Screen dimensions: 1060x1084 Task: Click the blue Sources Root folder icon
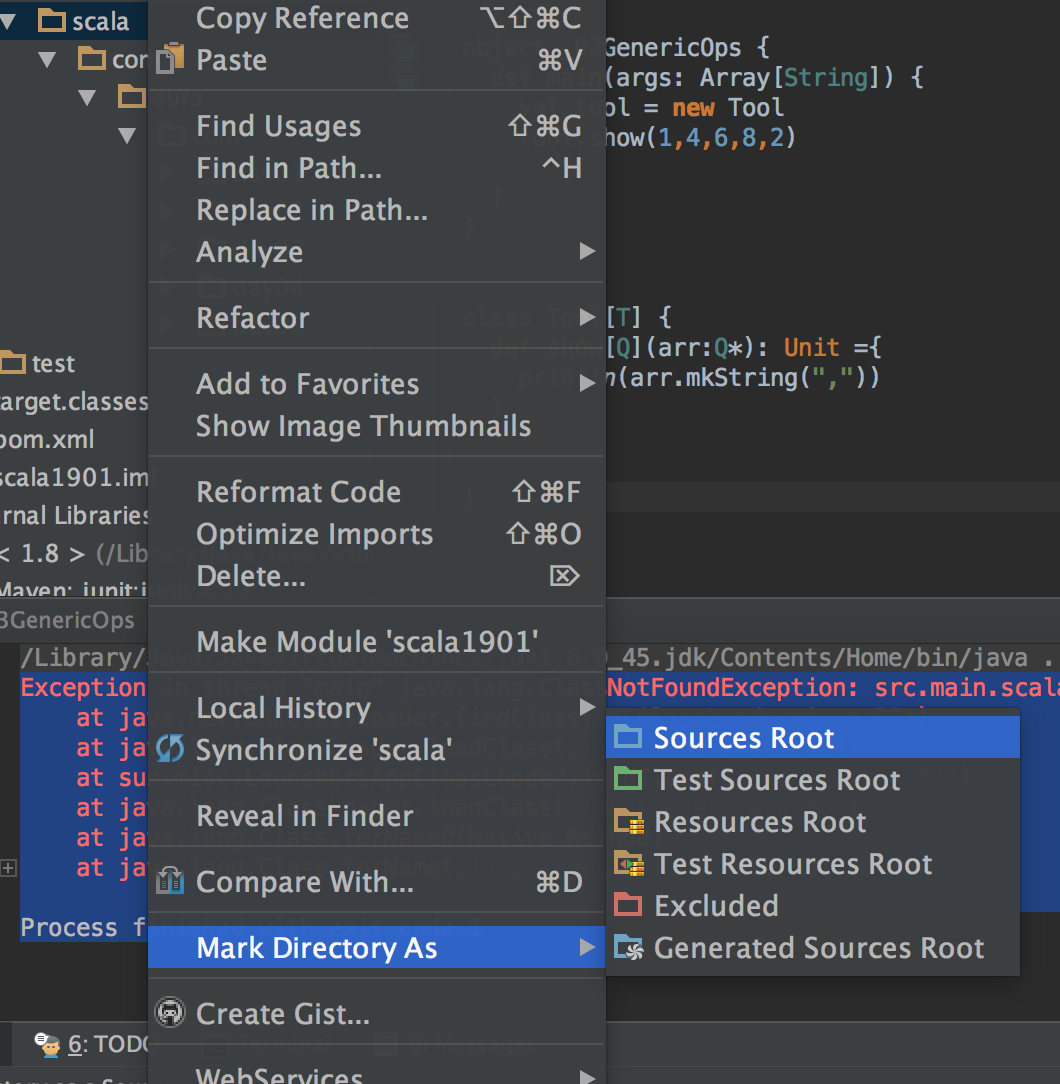[630, 736]
